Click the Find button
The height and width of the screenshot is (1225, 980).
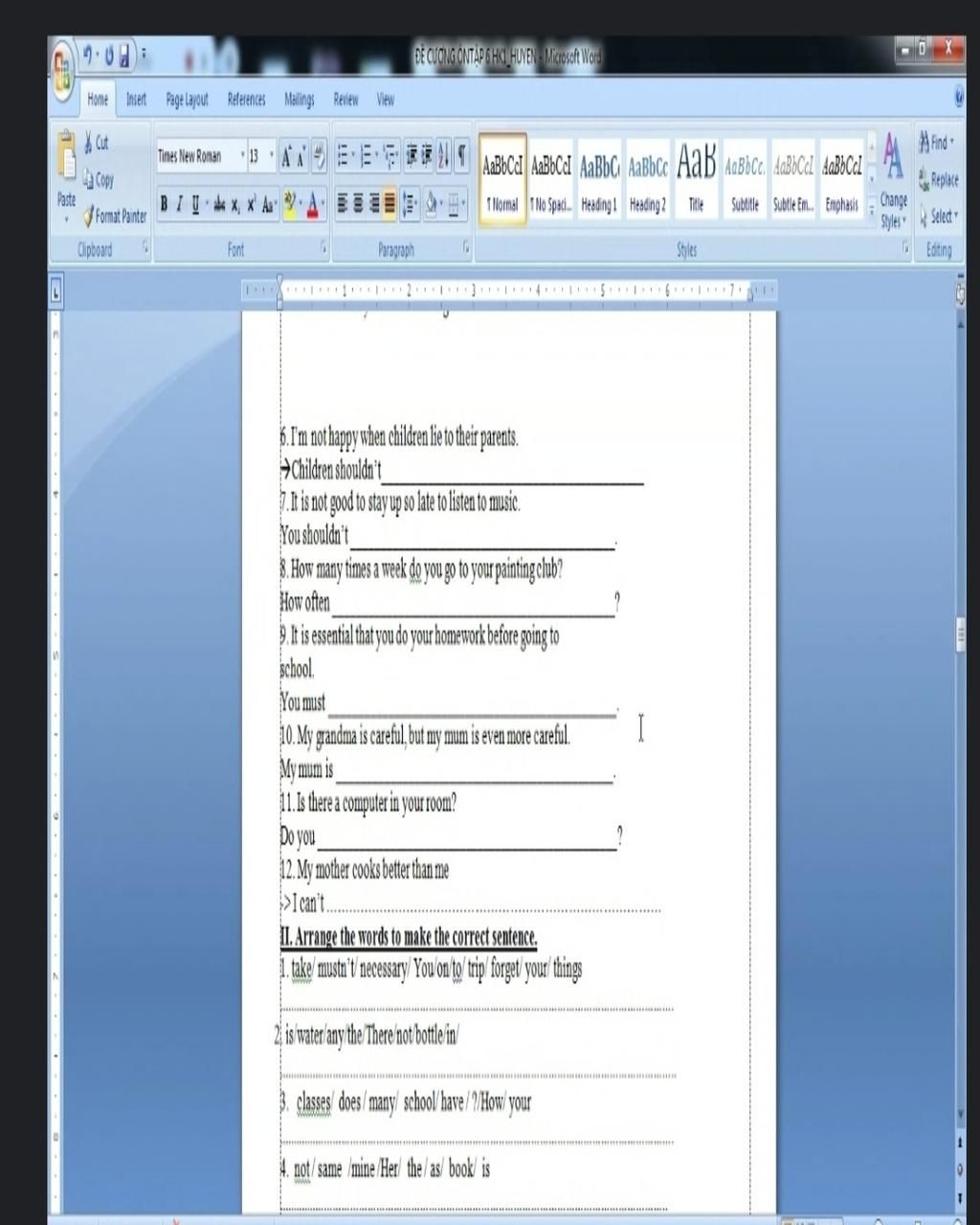936,143
